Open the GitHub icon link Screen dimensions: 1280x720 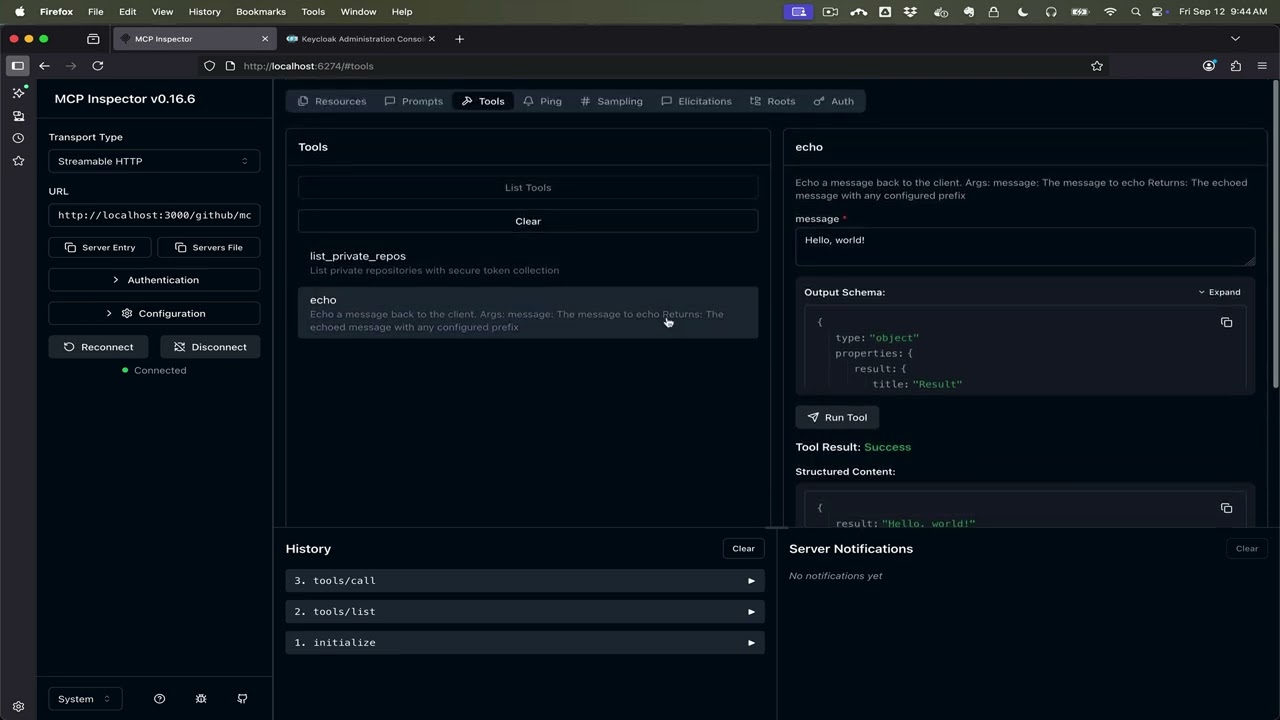(242, 699)
